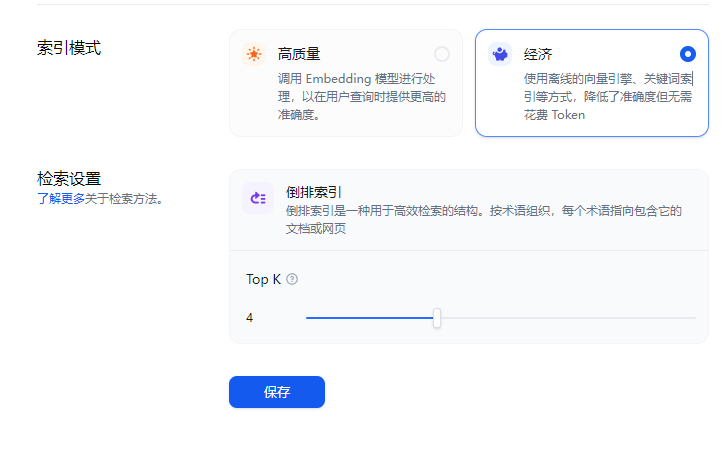The height and width of the screenshot is (455, 727).
Task: Click the 倒排索引 inverted index icon
Action: point(258,199)
